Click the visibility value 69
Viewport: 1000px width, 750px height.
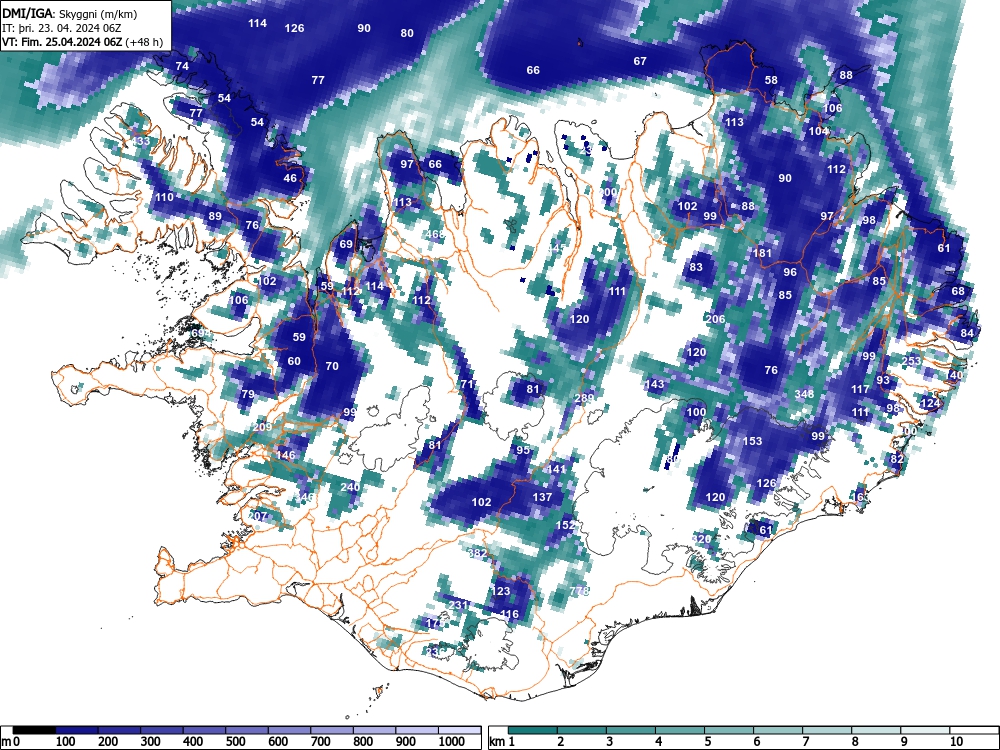tap(346, 244)
